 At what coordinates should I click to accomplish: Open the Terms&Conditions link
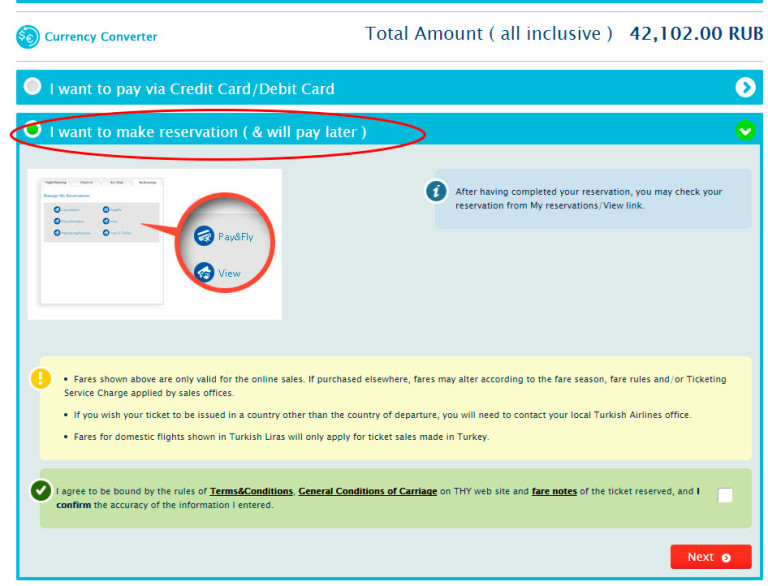(x=251, y=492)
